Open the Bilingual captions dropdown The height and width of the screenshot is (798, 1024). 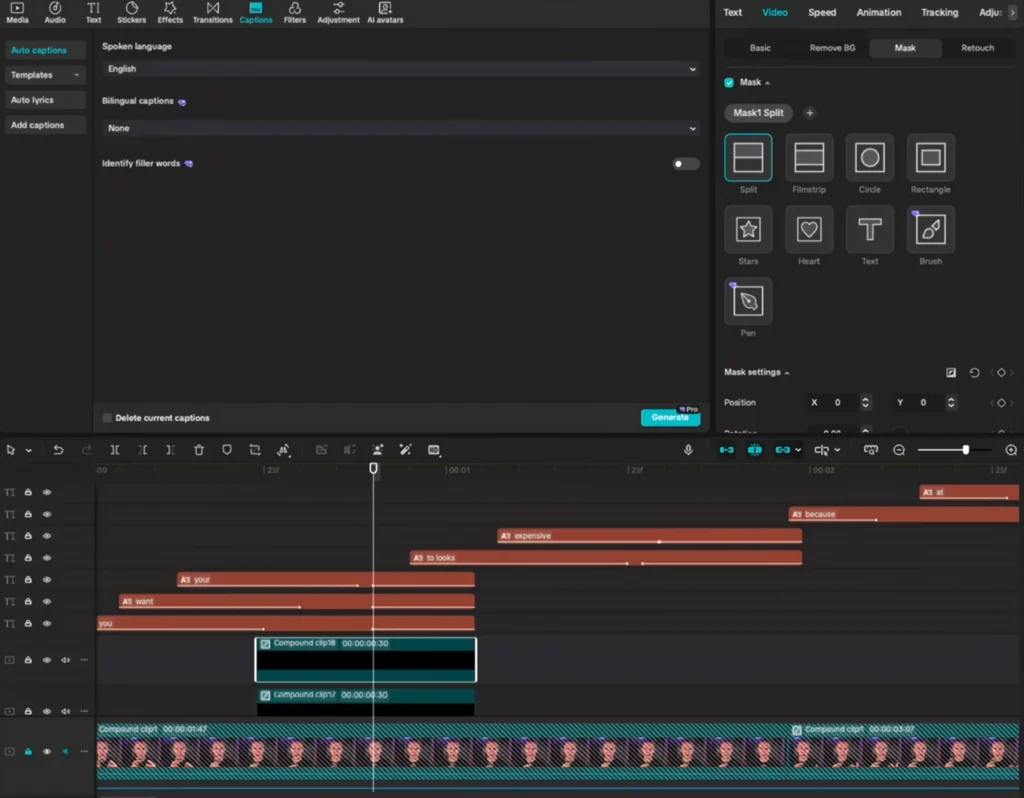coord(400,128)
